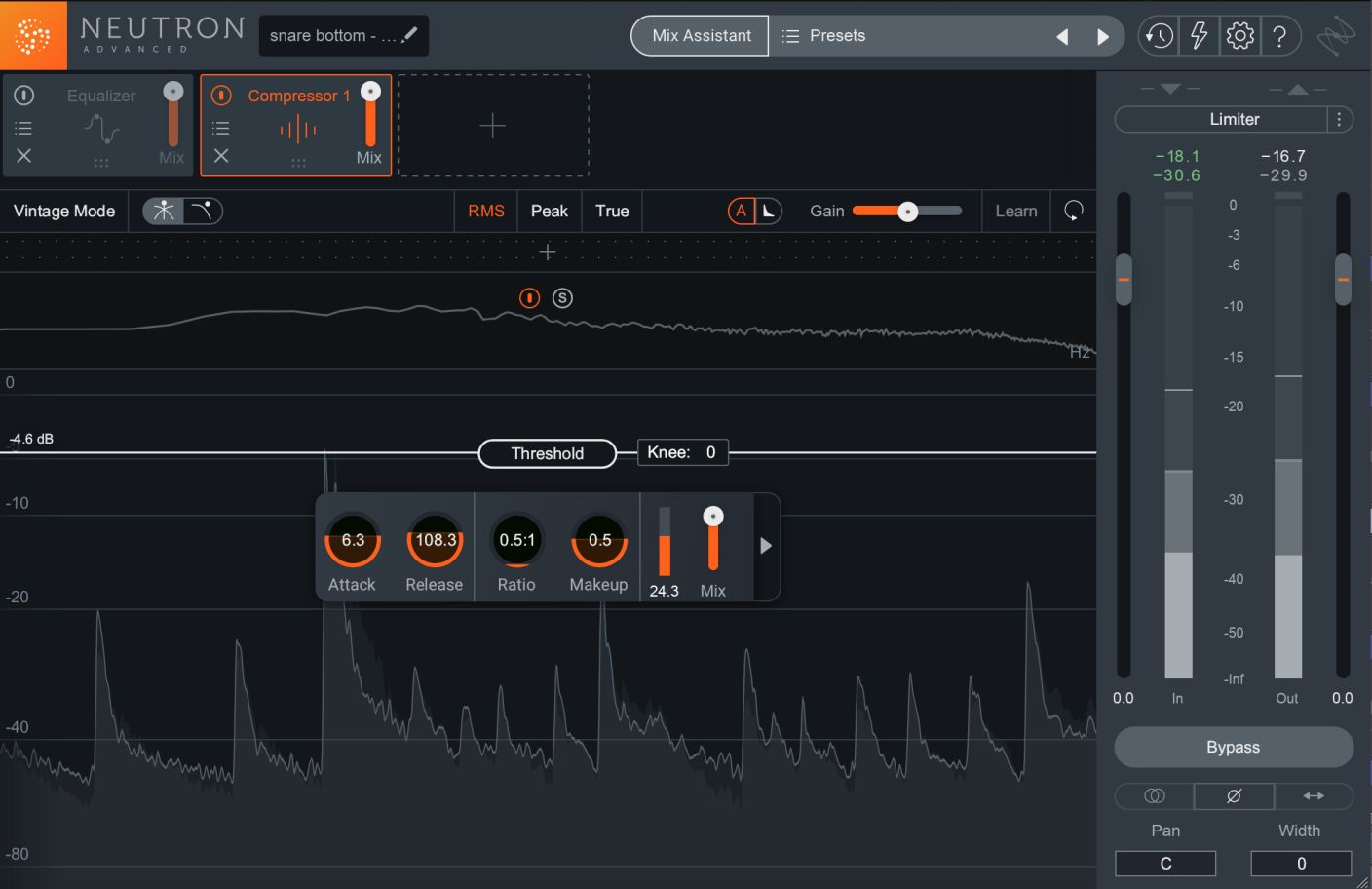
Task: Reset the compressor with circular arrow icon
Action: pos(1074,211)
